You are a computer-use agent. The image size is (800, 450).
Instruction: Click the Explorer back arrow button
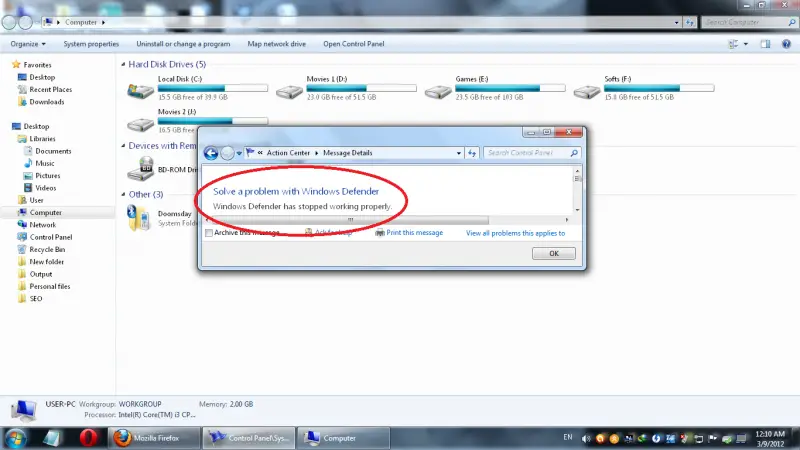[x=9, y=22]
